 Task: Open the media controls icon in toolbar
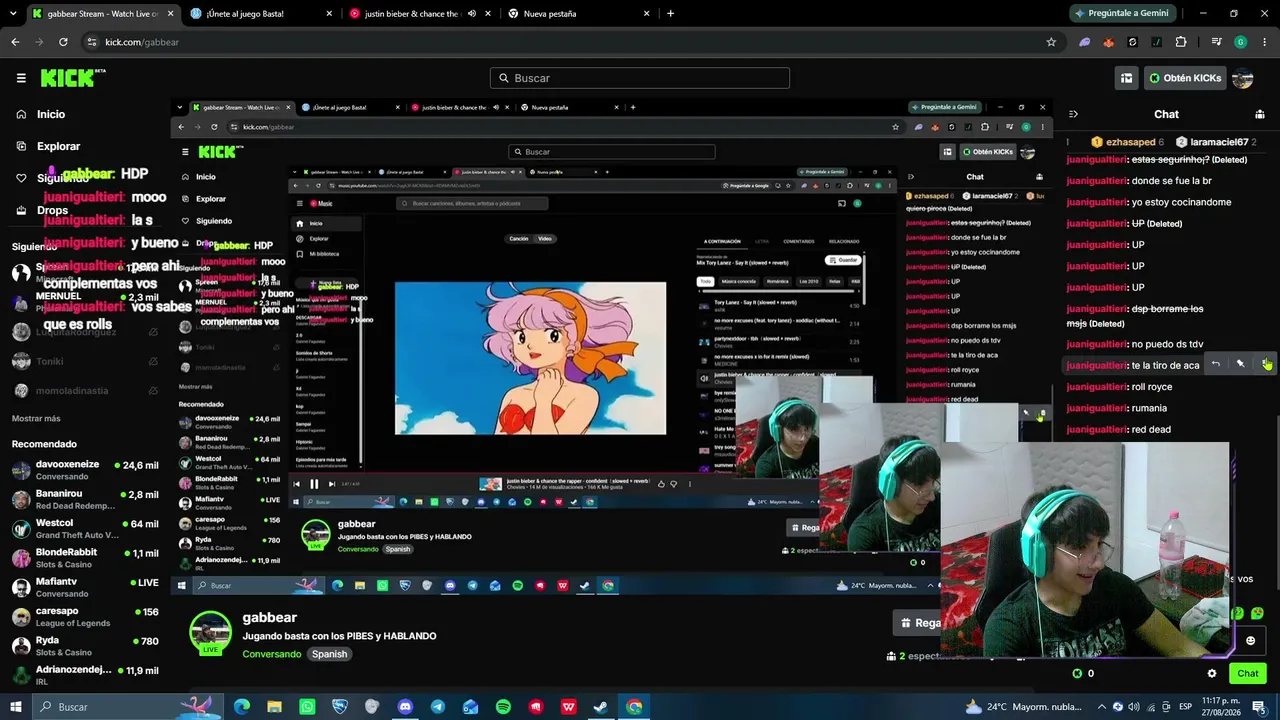click(1216, 42)
